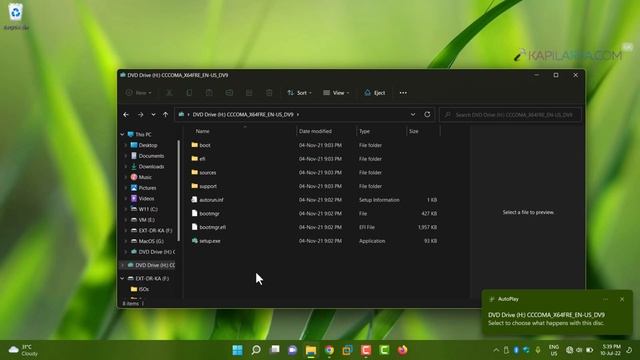Click the Rename toolbar icon
Image resolution: width=640 pixels, height=360 pixels.
(229, 93)
